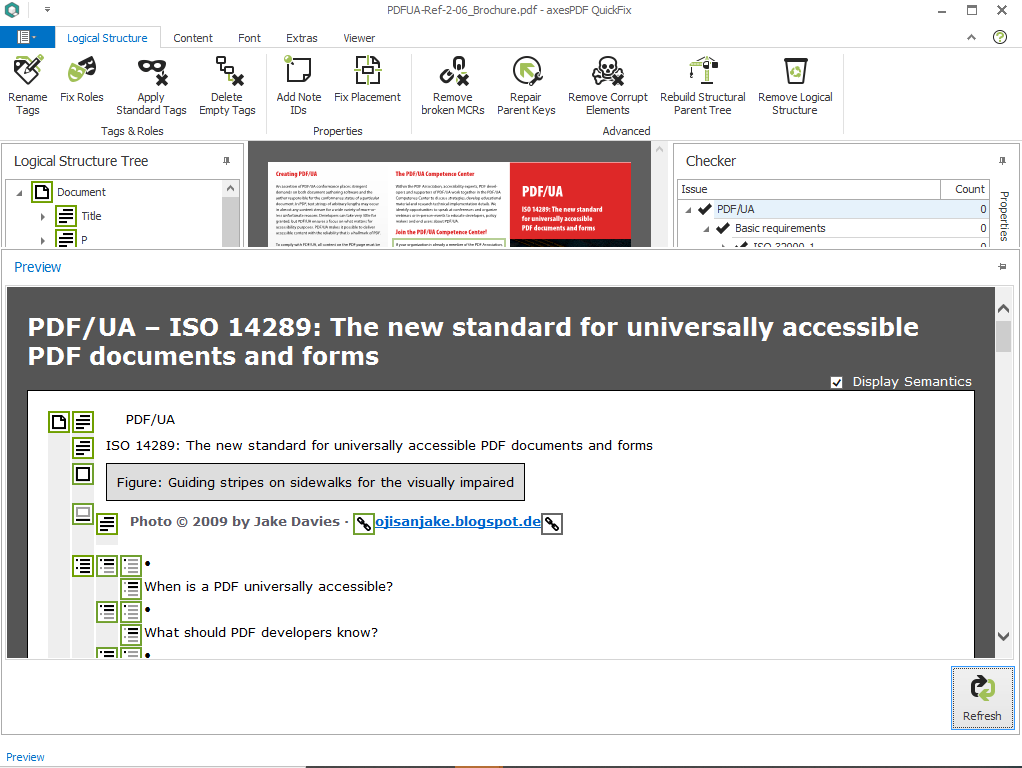
Task: Remove the Logical Structure
Action: pyautogui.click(x=795, y=86)
